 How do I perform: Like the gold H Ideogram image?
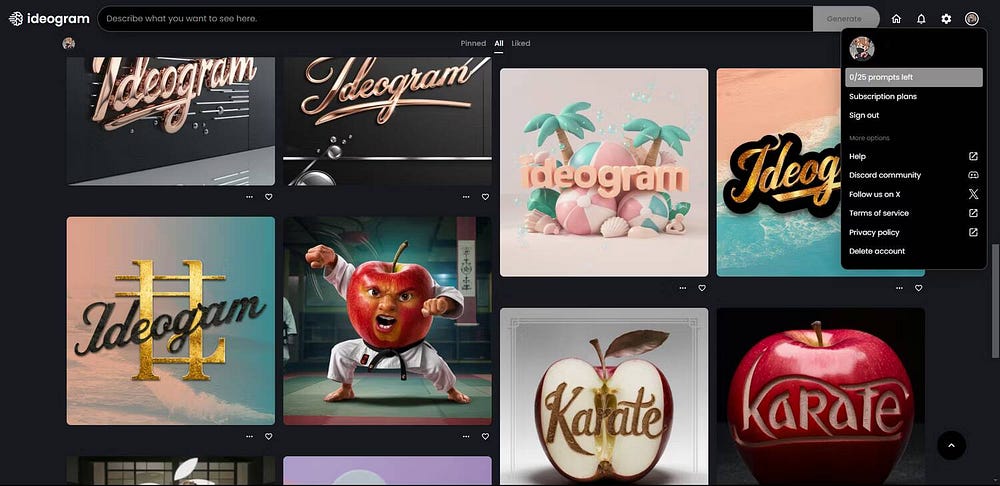pyautogui.click(x=268, y=437)
